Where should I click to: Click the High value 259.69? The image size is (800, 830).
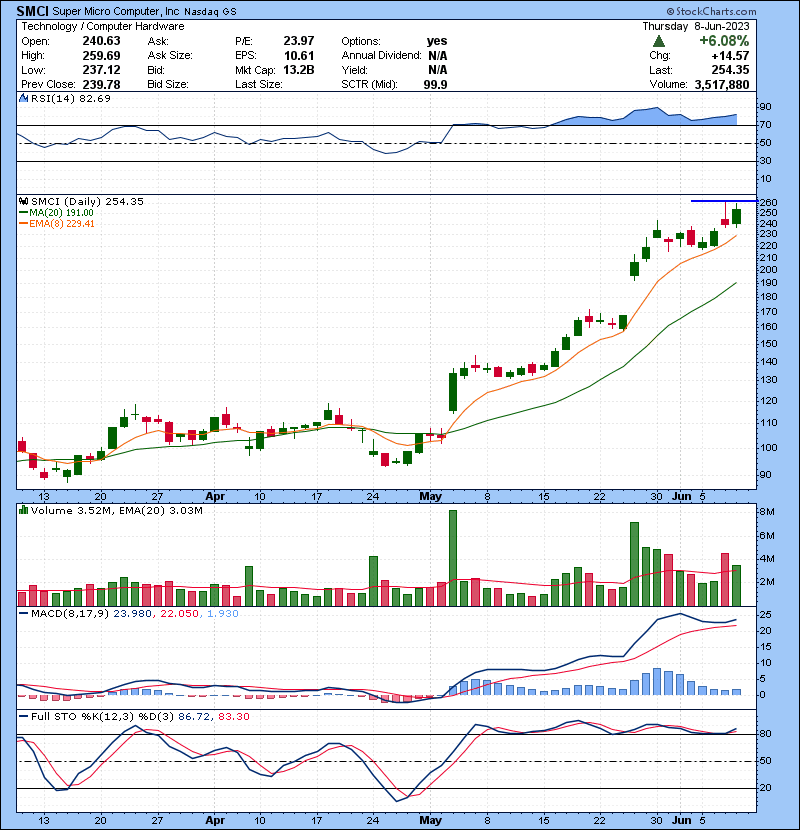(x=101, y=56)
